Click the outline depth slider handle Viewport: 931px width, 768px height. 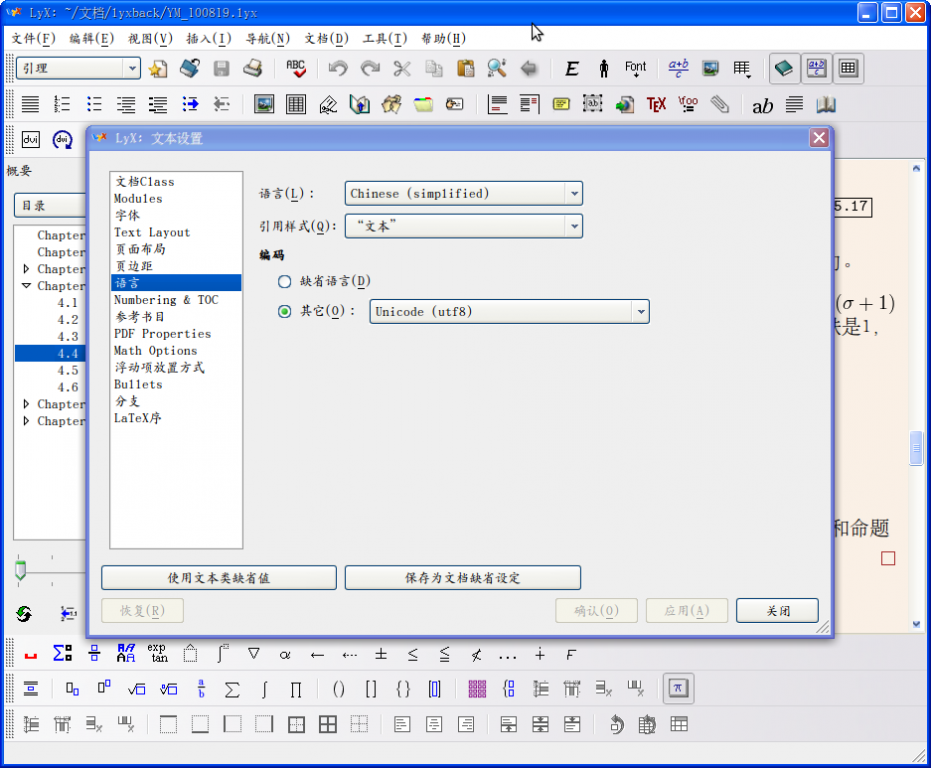(19, 570)
